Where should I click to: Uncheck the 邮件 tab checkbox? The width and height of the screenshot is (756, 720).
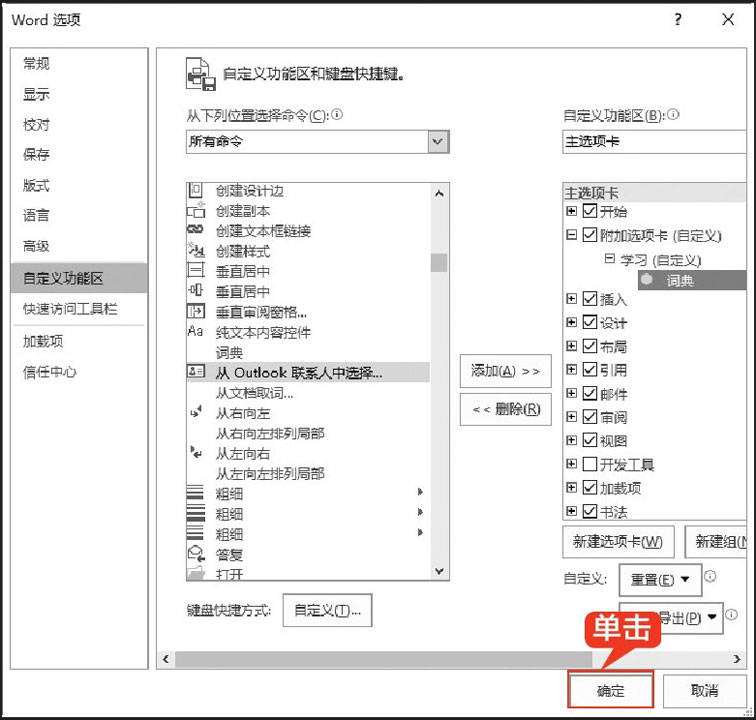tap(590, 393)
